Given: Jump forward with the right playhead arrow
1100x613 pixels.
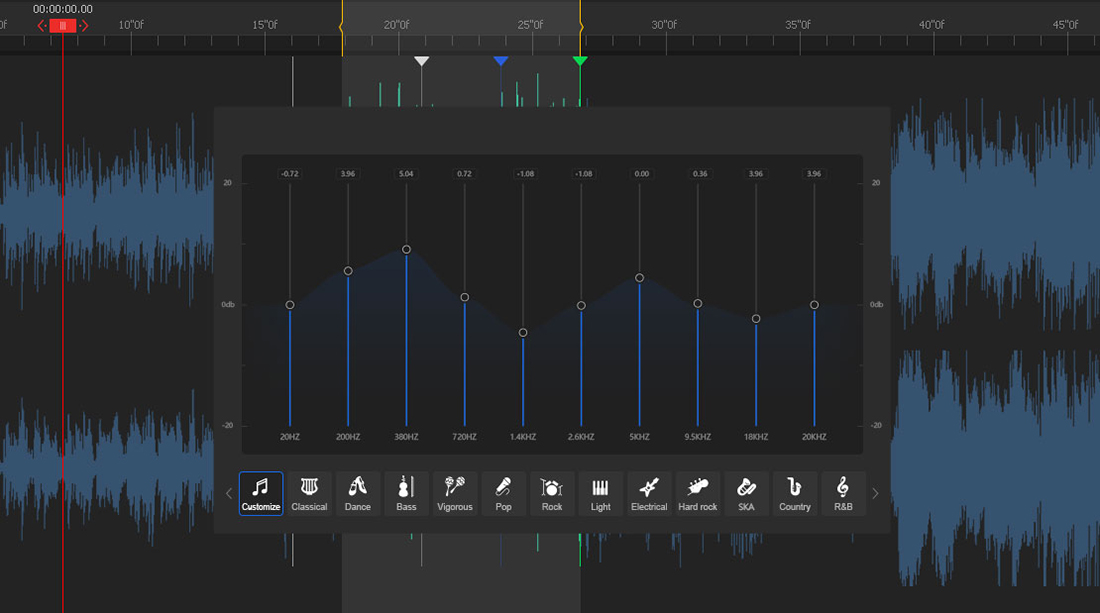Looking at the screenshot, I should pos(84,26).
